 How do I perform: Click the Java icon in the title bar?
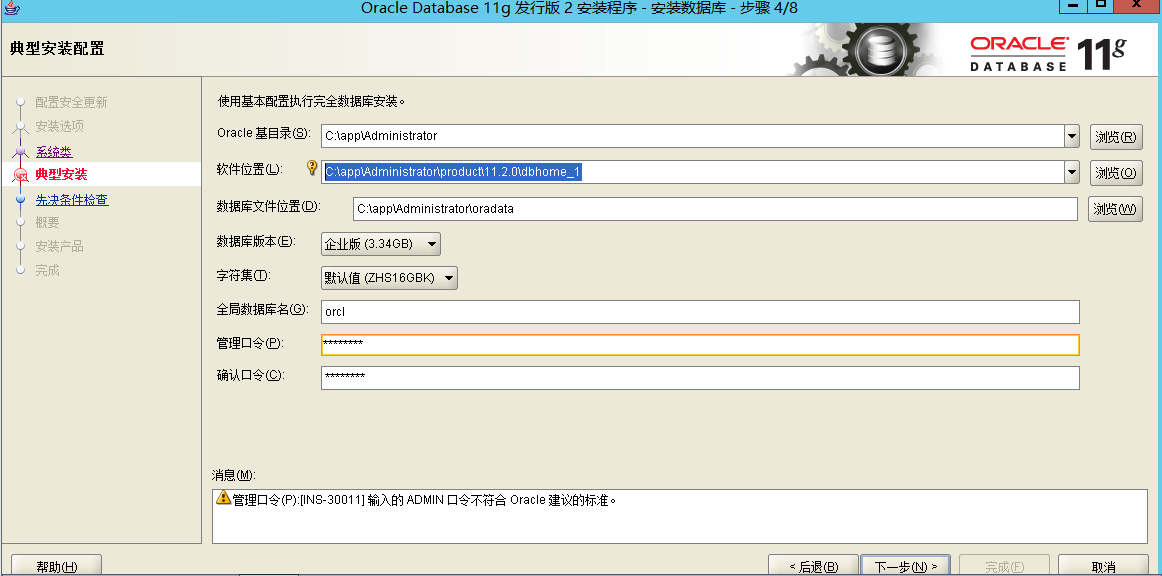[x=10, y=7]
